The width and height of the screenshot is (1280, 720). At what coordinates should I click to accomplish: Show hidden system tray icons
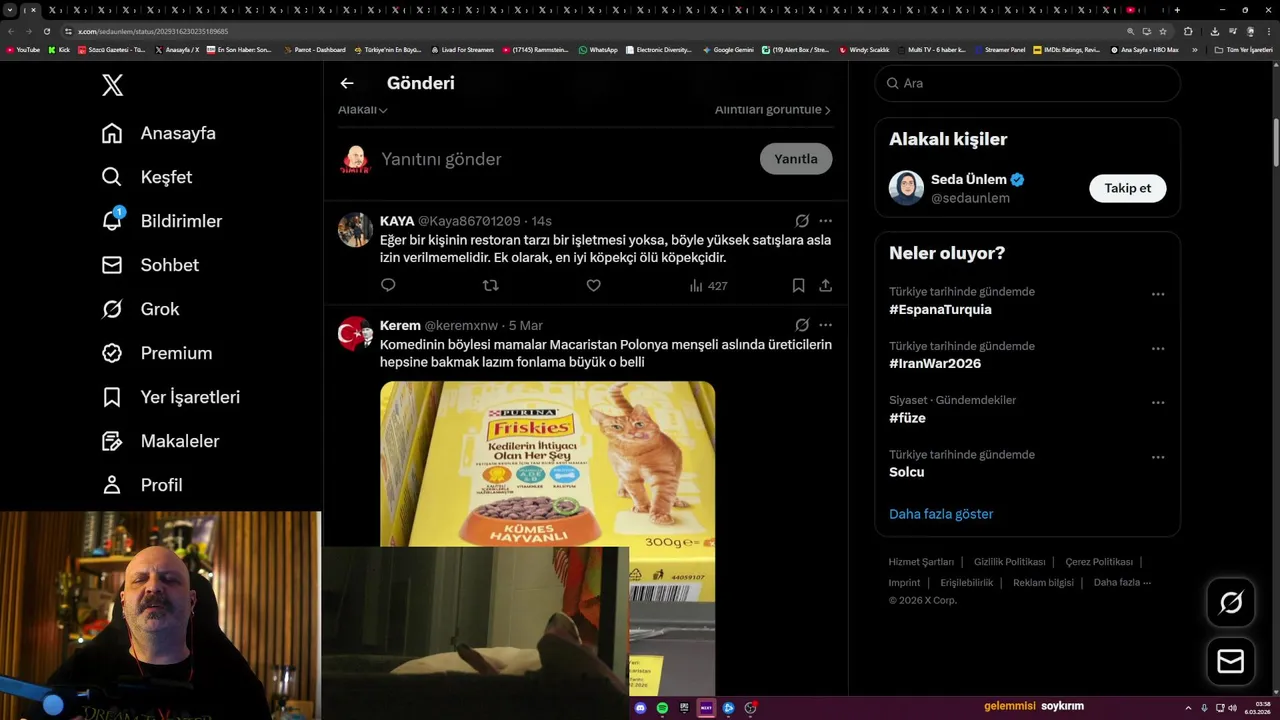[x=1188, y=708]
